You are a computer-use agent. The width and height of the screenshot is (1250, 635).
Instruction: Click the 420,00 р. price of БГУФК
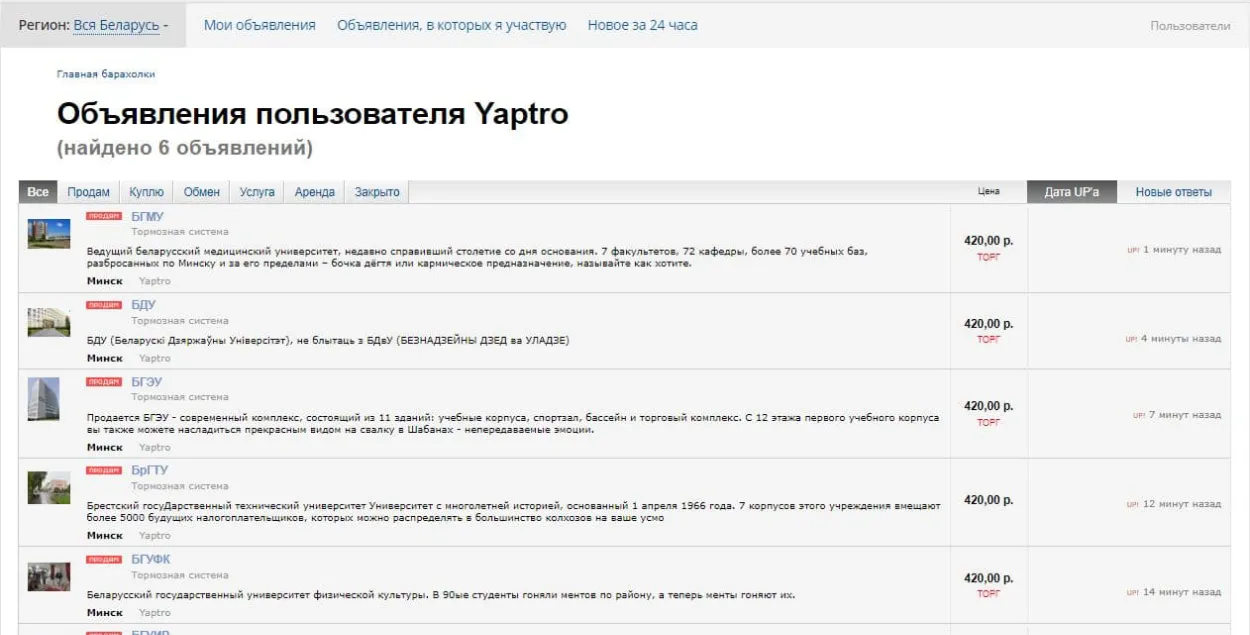click(988, 578)
